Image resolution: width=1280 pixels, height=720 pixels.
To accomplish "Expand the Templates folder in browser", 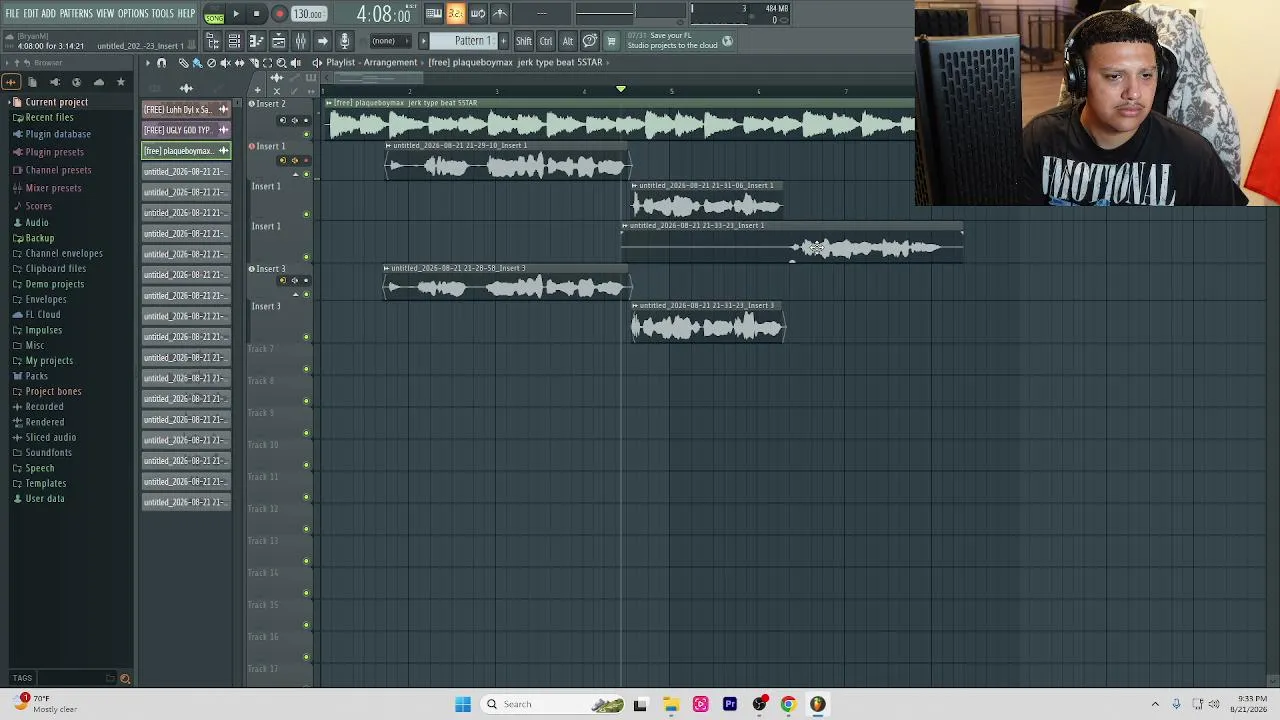I will [46, 484].
